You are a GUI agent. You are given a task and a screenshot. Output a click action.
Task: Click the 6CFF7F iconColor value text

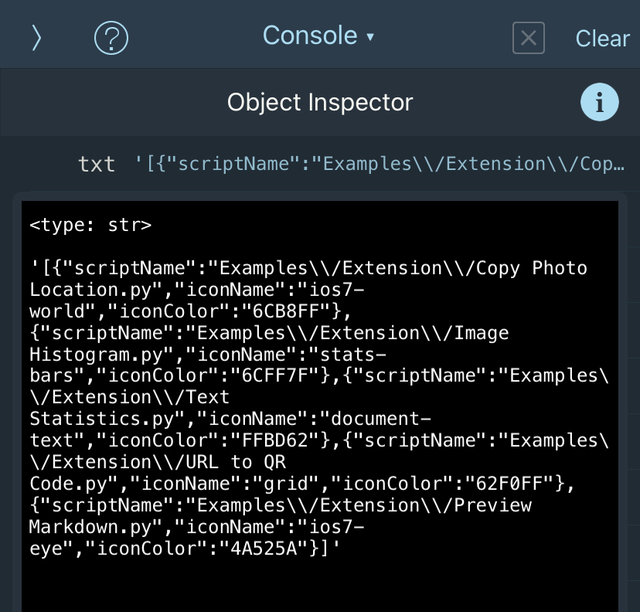click(275, 376)
